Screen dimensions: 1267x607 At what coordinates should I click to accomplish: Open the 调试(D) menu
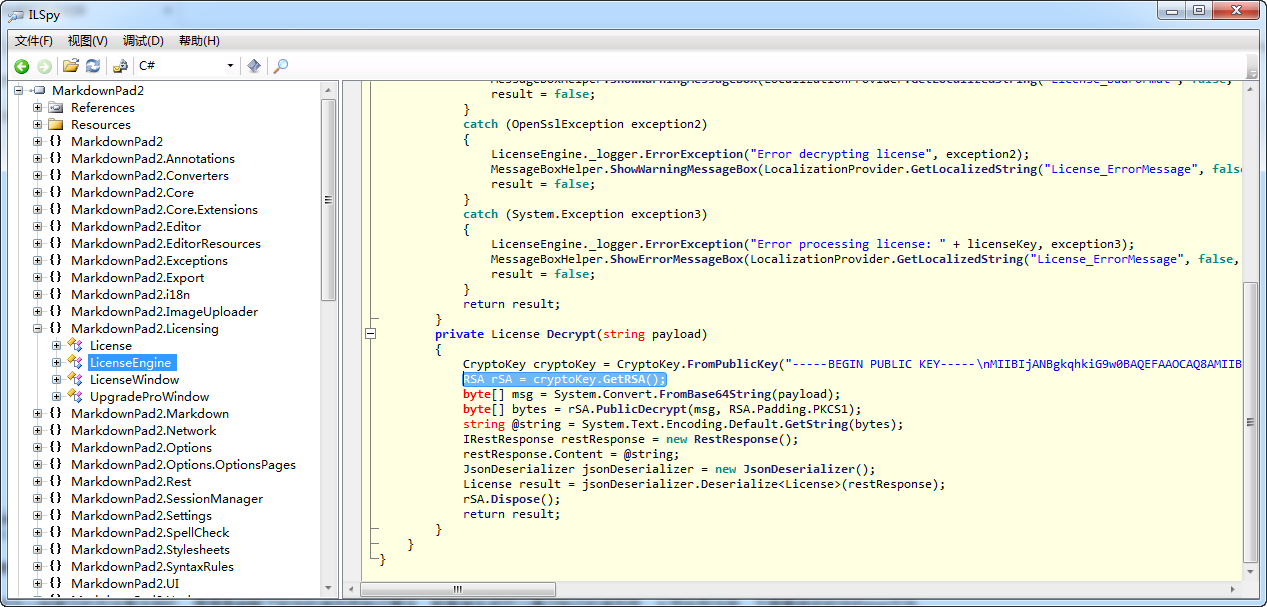tap(143, 41)
